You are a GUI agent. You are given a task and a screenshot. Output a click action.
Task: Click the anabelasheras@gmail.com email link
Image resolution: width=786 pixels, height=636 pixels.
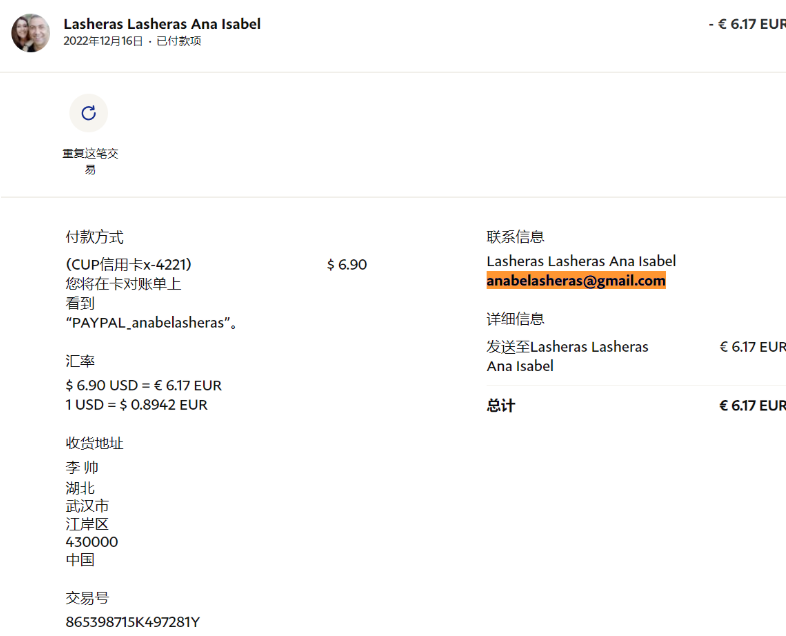pos(576,281)
